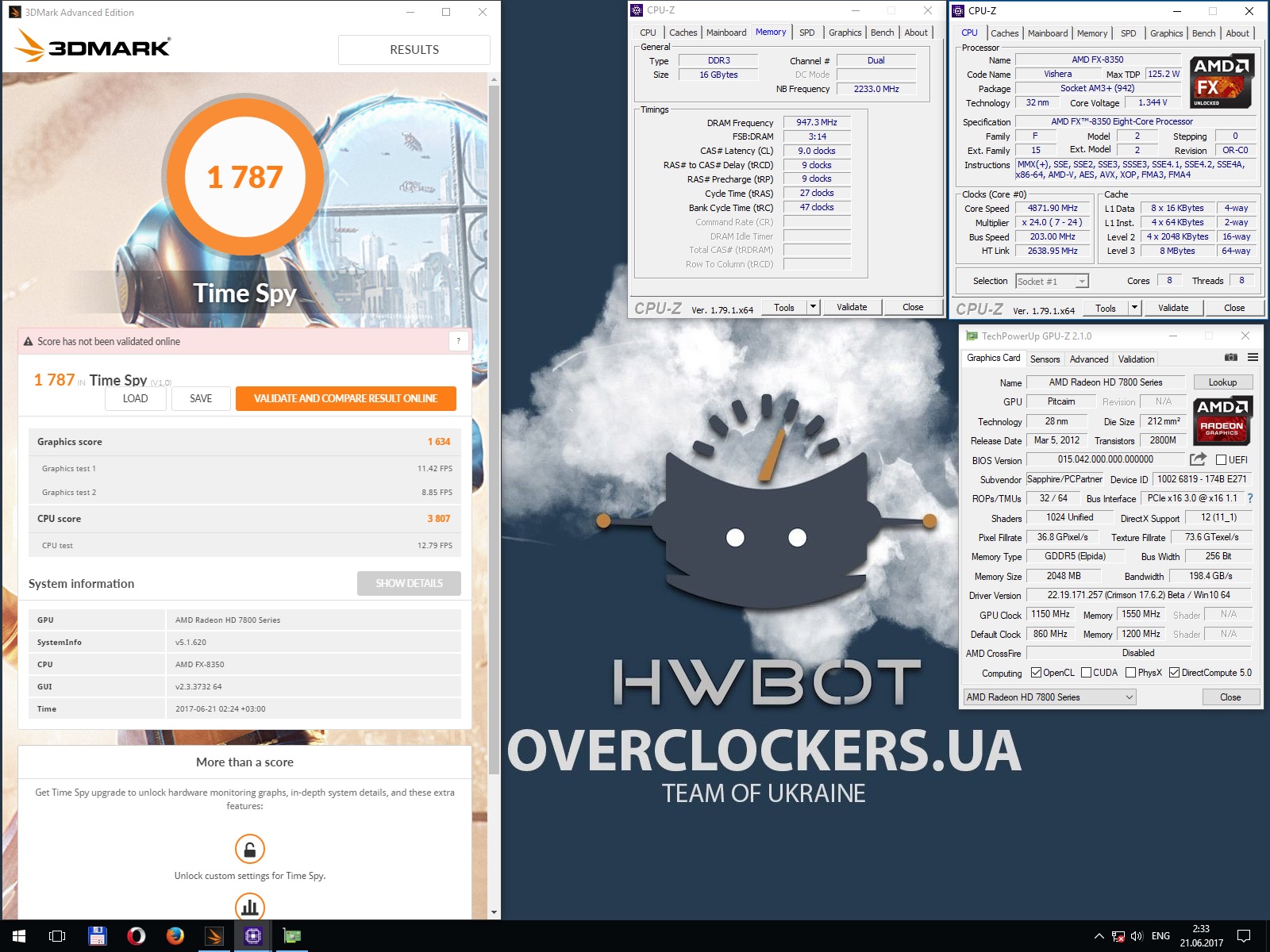This screenshot has height=952, width=1270.
Task: Open the Mainboard tab in the CPU-Z Memory window
Action: [x=725, y=33]
